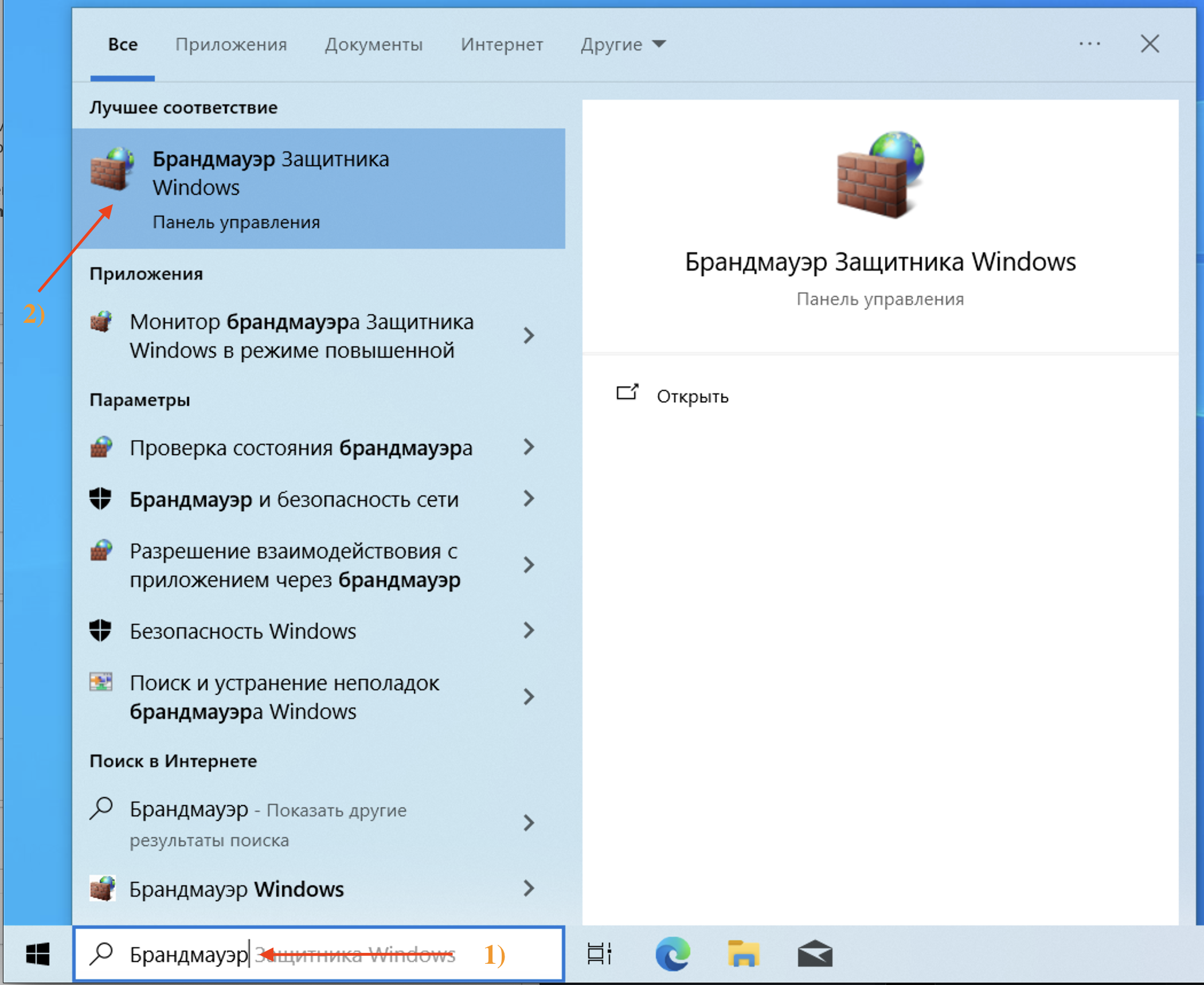1204x985 pixels.
Task: Click the Проверка состояния брандмауэра icon
Action: point(101,447)
